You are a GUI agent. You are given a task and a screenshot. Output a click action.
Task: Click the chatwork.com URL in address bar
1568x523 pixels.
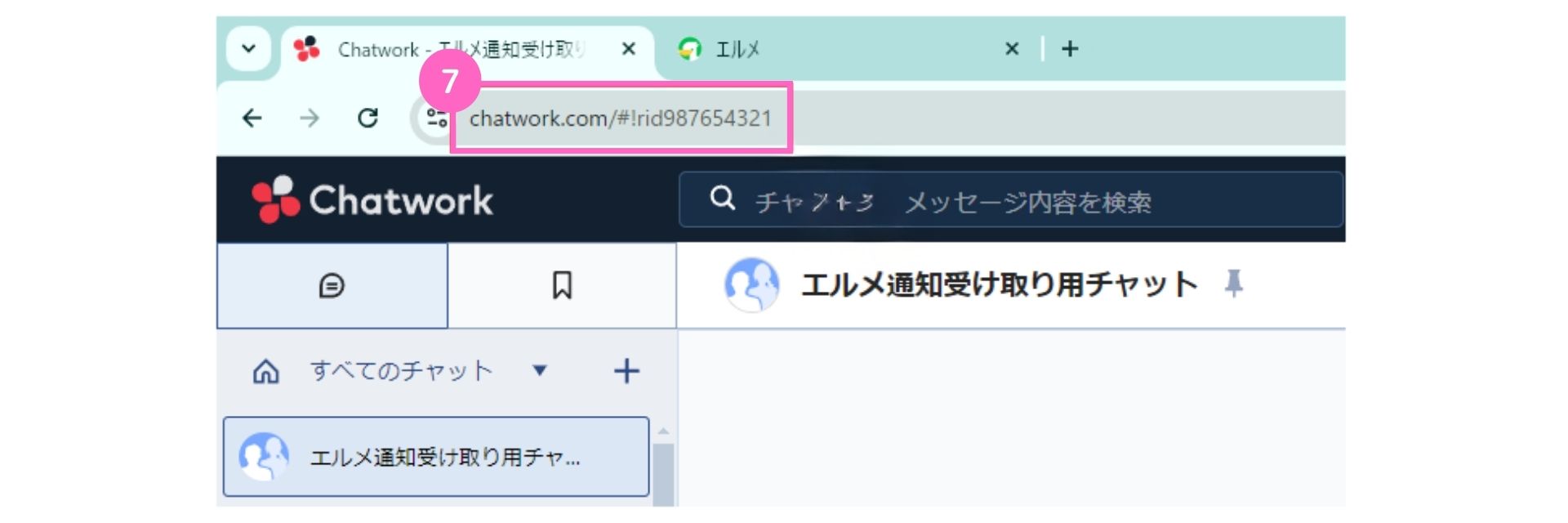tap(621, 118)
